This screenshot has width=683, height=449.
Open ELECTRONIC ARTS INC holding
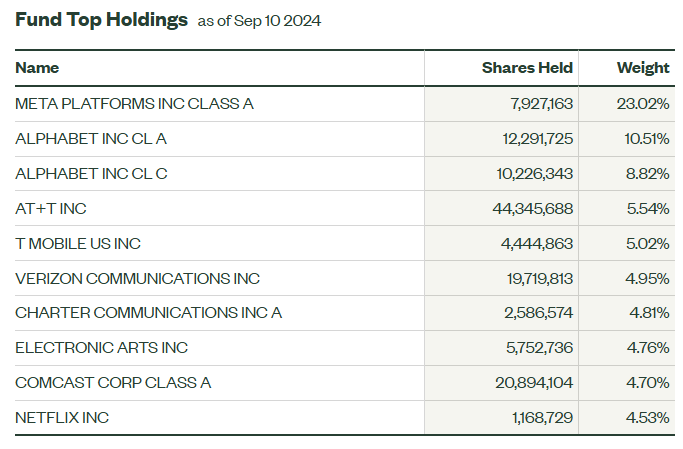coord(101,348)
